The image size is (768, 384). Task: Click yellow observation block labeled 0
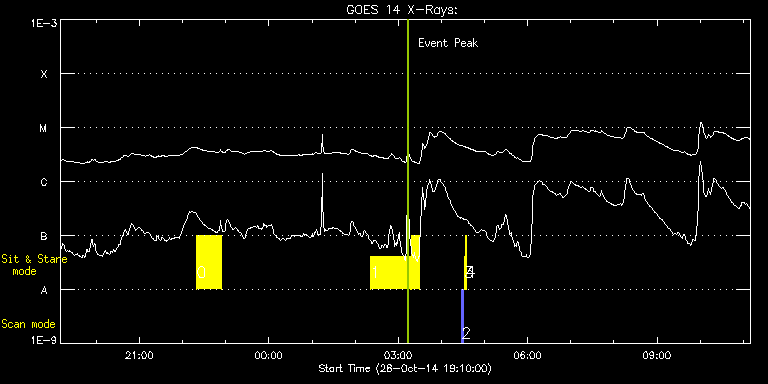point(209,262)
